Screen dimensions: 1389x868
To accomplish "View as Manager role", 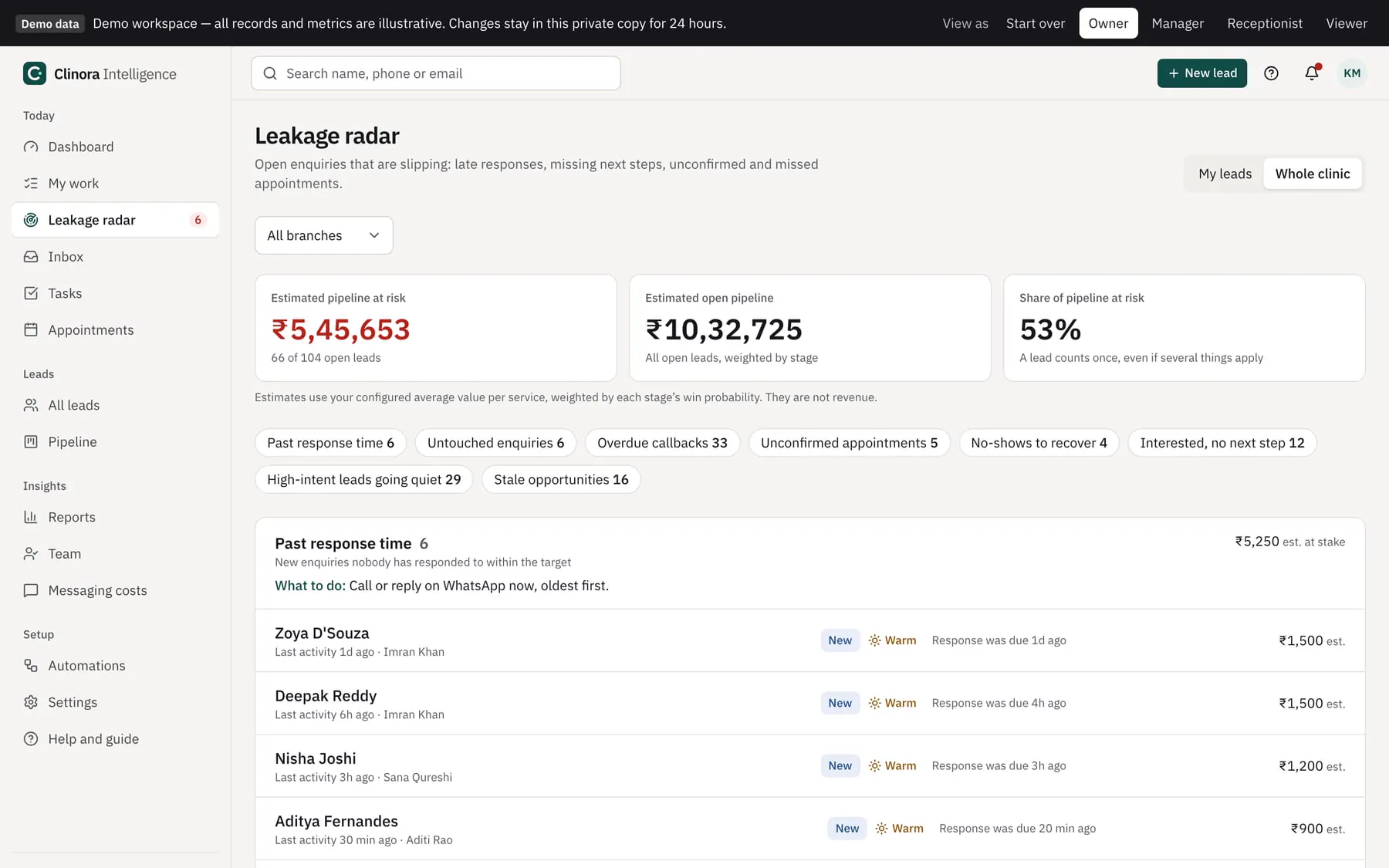I will (1178, 23).
